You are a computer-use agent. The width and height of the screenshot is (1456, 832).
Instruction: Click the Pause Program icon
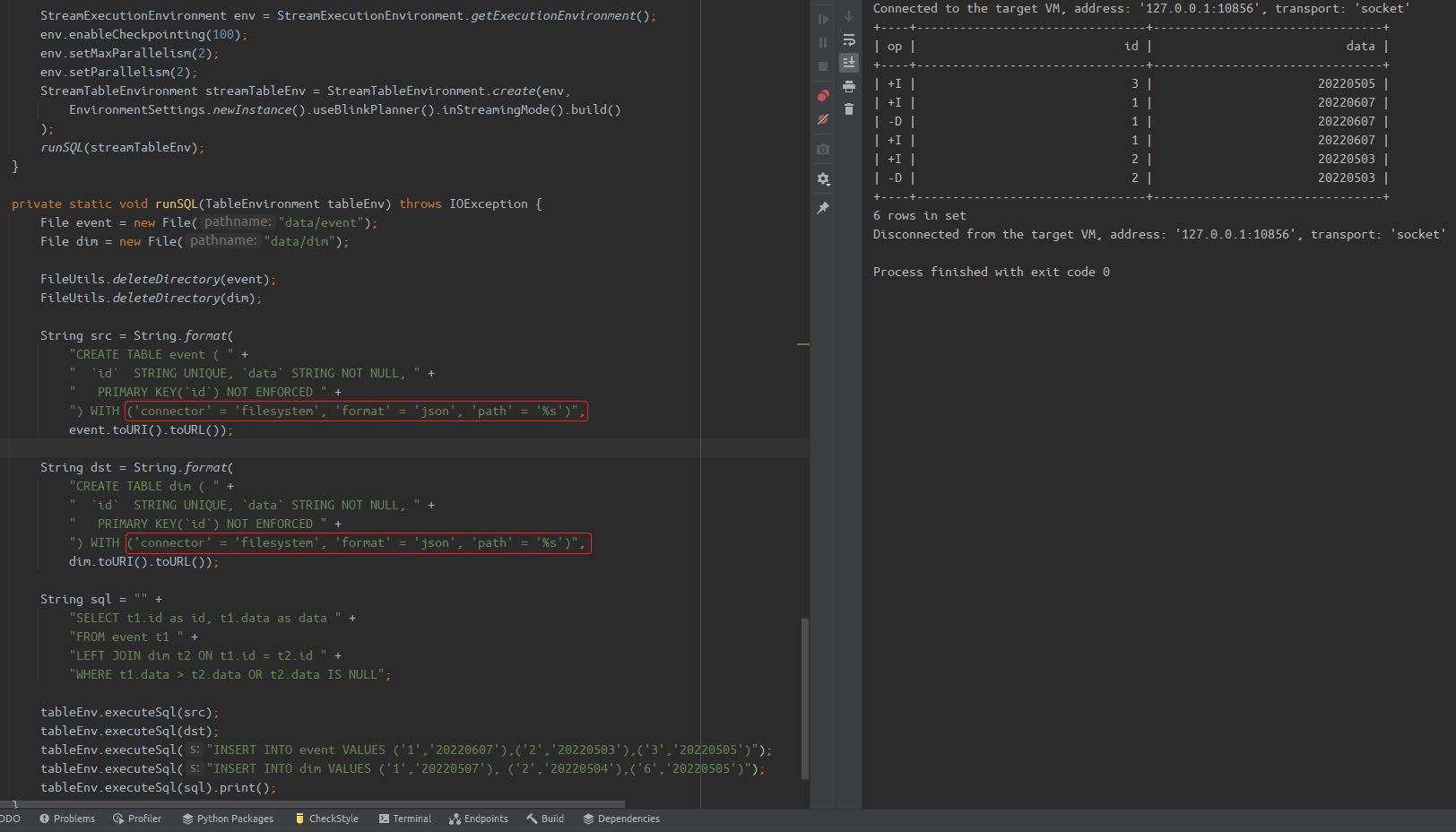point(823,42)
